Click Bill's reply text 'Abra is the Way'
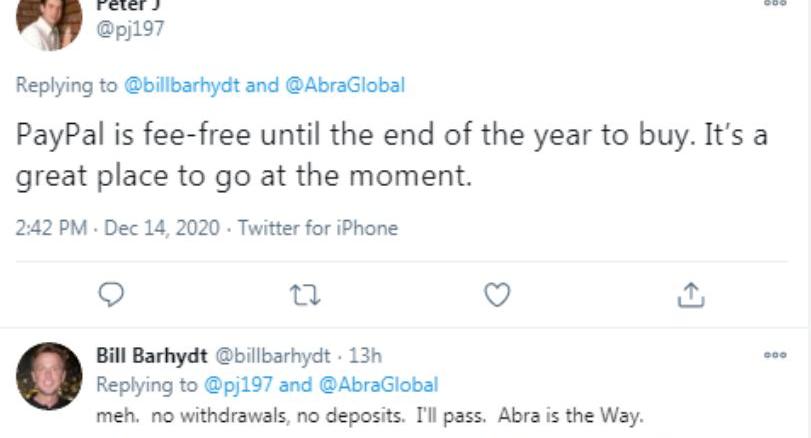The image size is (811, 438). [570, 416]
